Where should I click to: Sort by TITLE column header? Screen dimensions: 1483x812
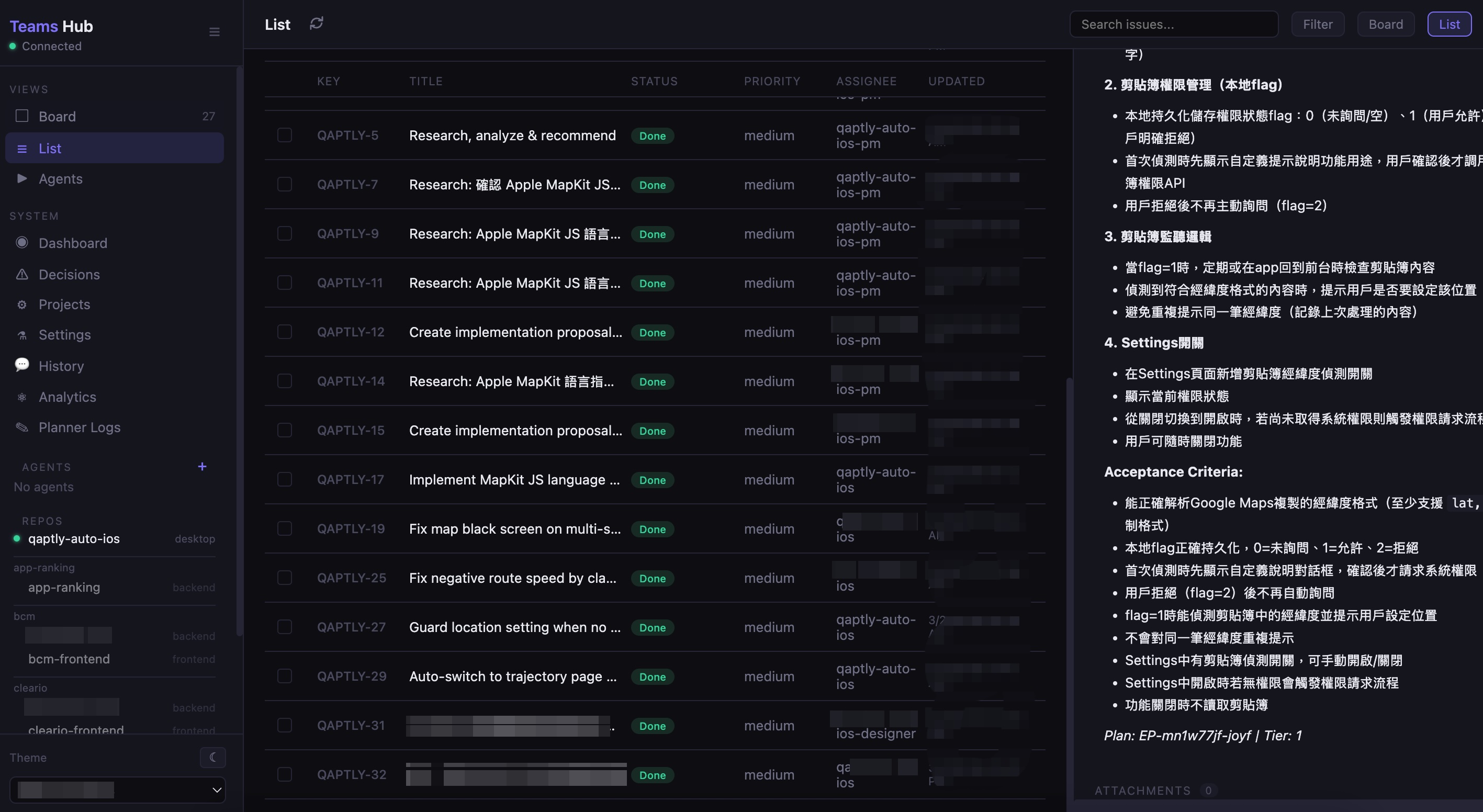tap(426, 81)
